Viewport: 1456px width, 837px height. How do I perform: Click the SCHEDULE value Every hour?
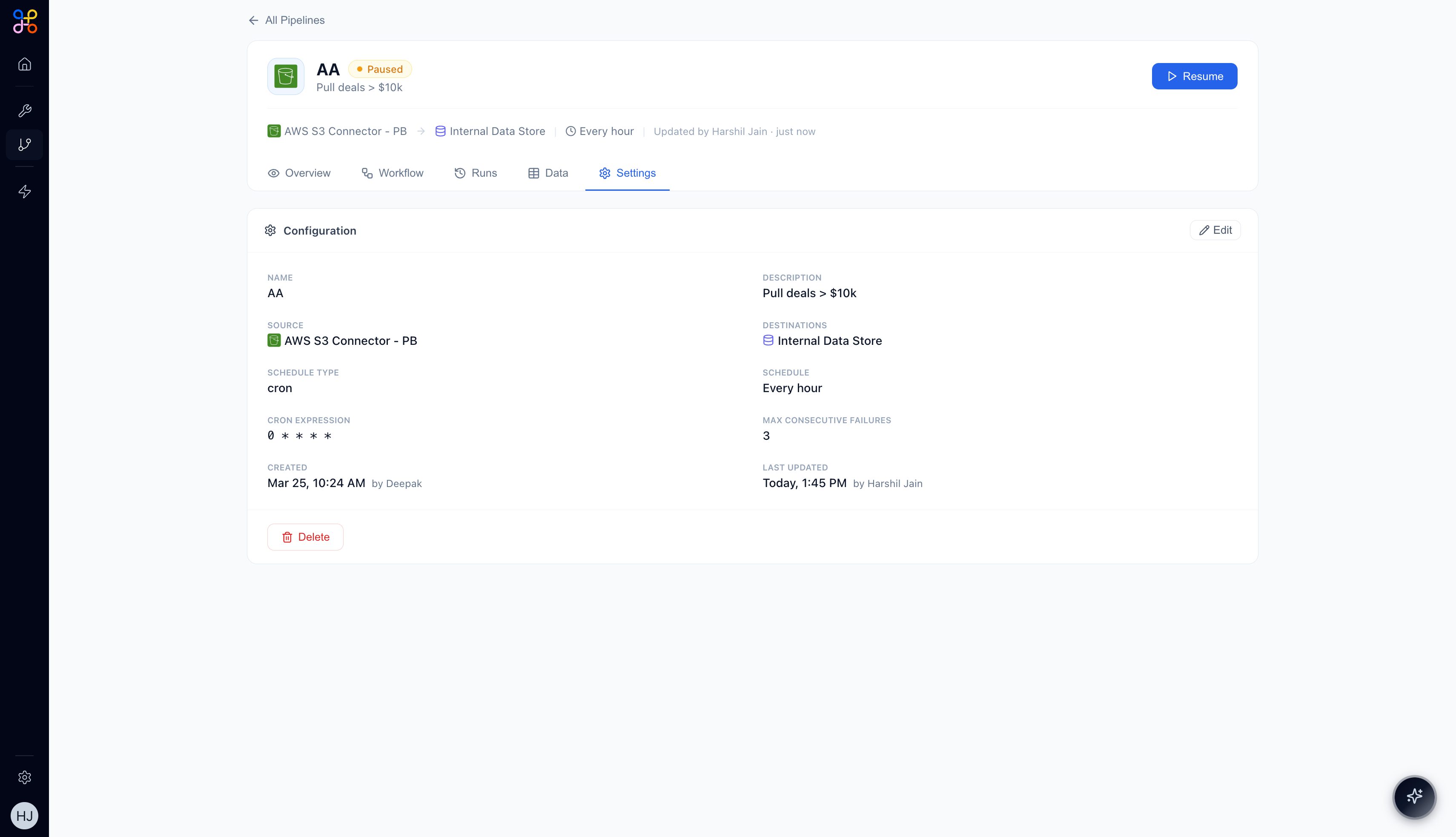pos(792,388)
